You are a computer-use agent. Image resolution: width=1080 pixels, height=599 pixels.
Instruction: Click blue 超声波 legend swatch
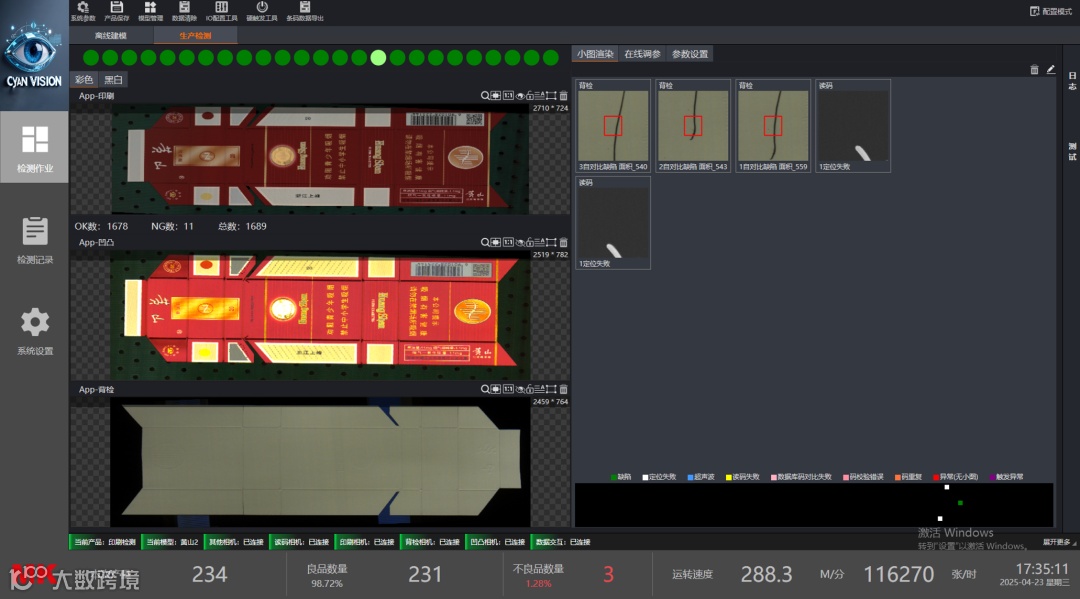point(690,477)
